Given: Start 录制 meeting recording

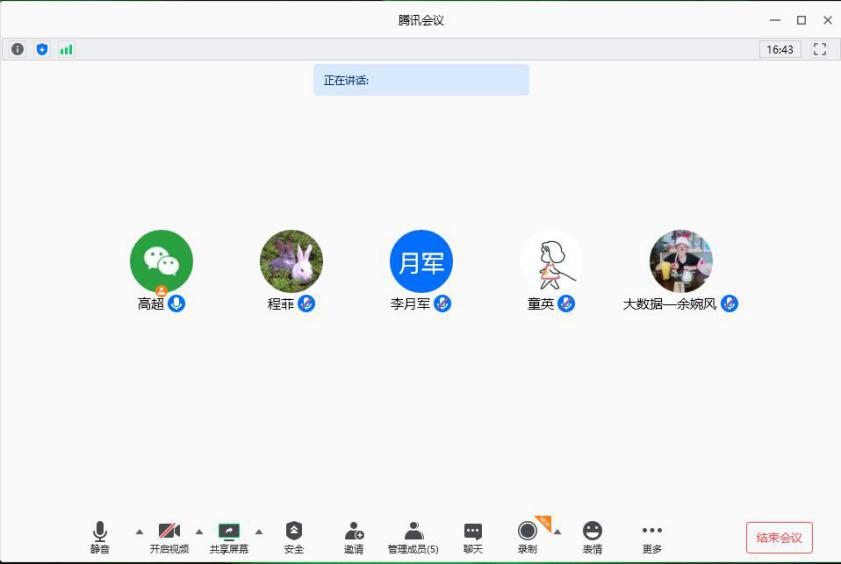Looking at the screenshot, I should (x=527, y=536).
